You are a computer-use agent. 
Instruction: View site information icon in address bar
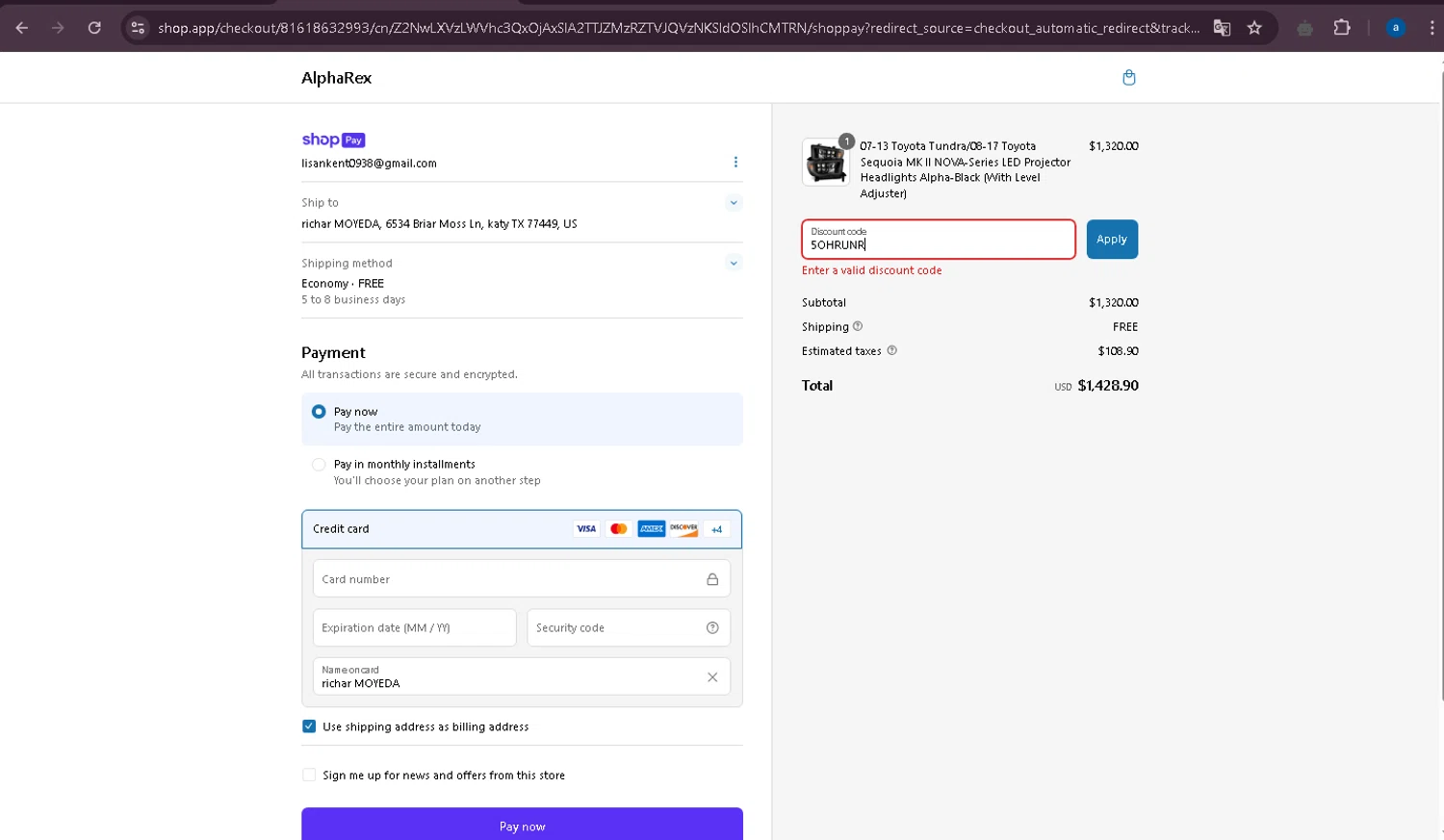[138, 28]
